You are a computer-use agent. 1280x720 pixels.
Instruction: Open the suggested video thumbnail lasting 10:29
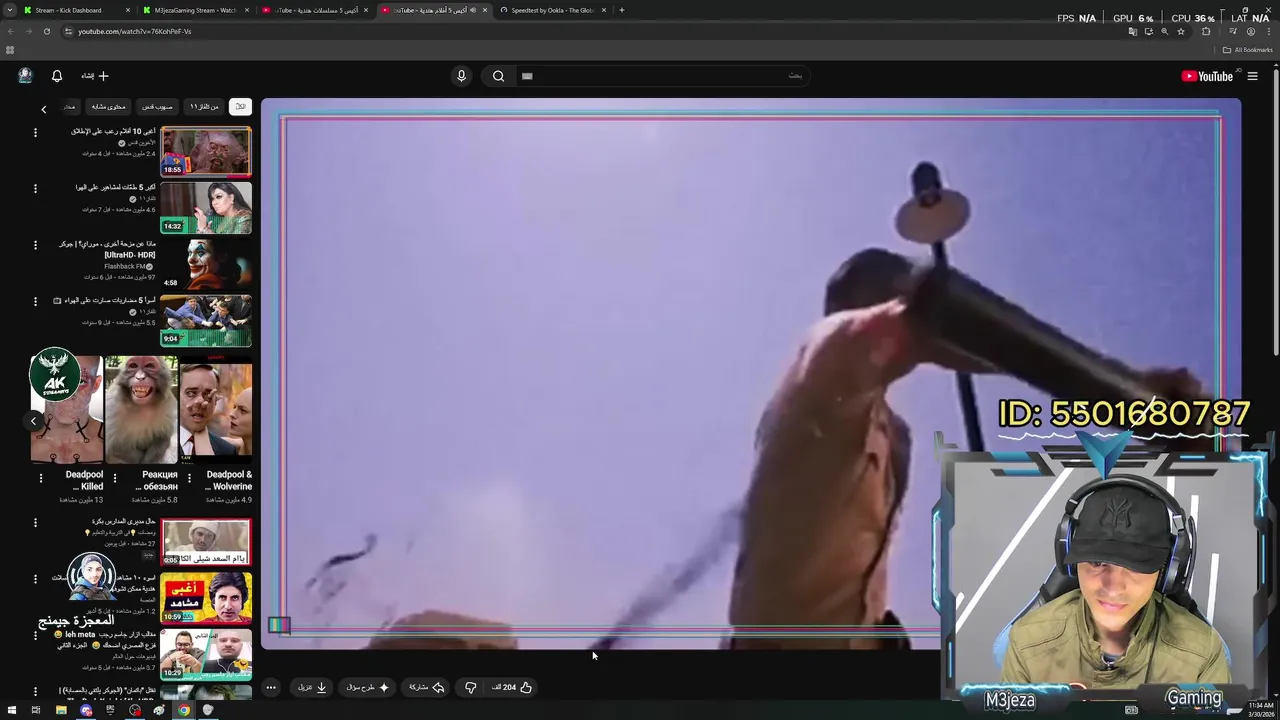point(206,654)
